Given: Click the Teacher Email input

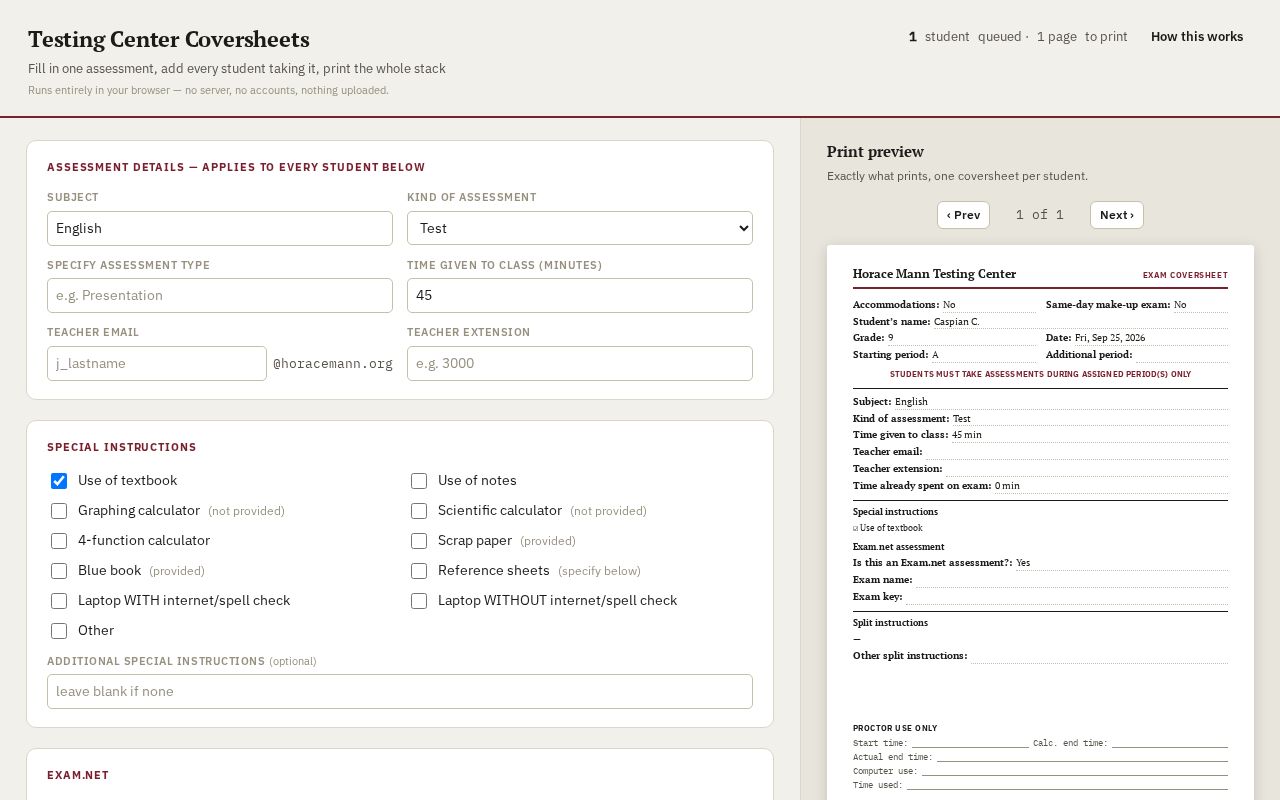Looking at the screenshot, I should coord(157,363).
